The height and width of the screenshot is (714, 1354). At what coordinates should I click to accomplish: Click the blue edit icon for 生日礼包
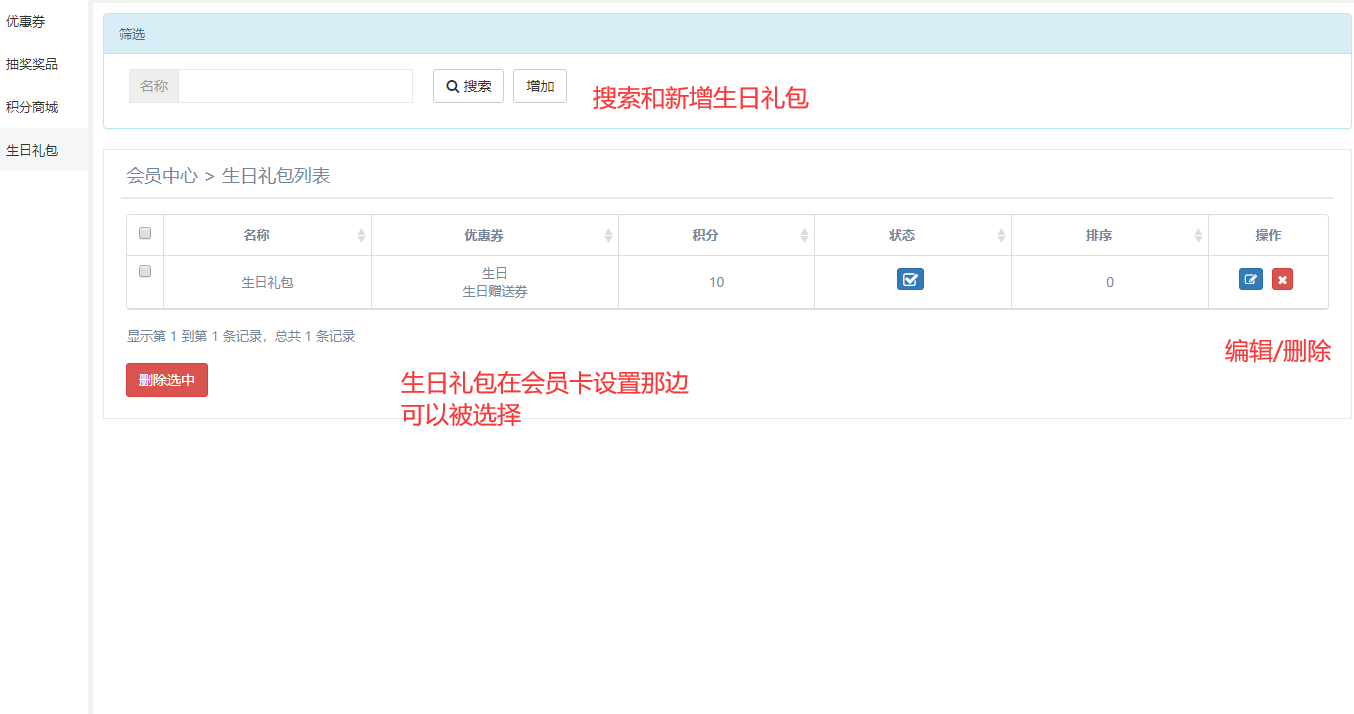1250,280
